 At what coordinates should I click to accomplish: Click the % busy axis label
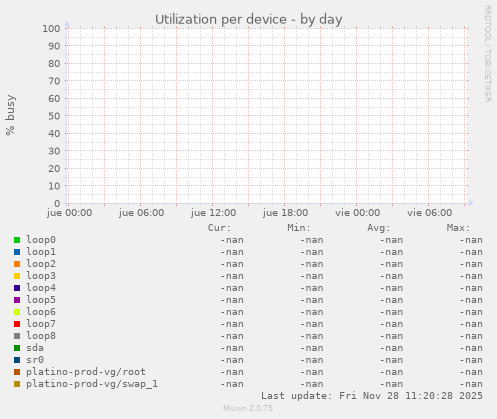pyautogui.click(x=10, y=115)
